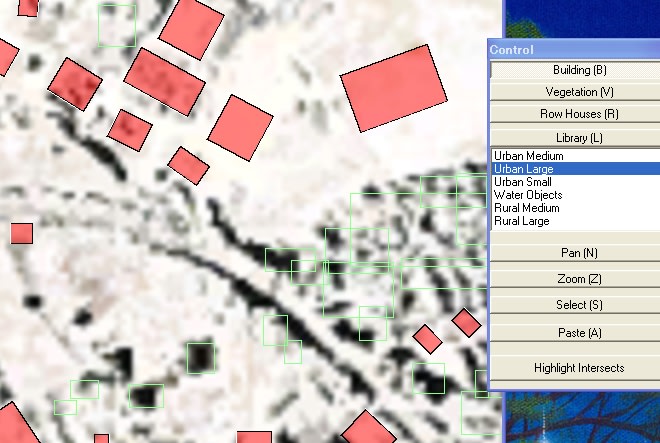Select Urban Medium in the library list
660x443 pixels.
[x=576, y=156]
